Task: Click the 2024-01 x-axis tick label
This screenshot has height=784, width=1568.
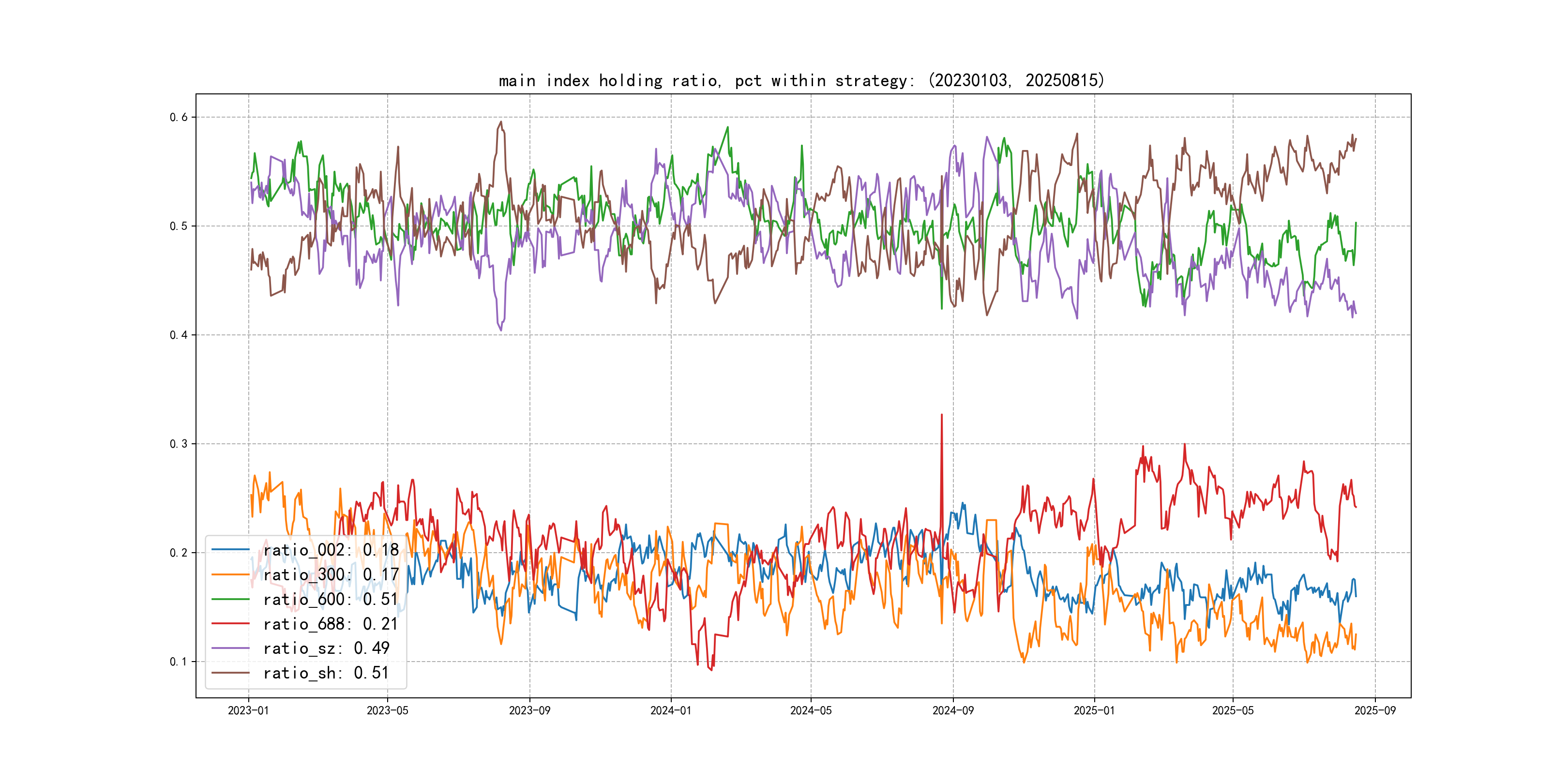Action: pyautogui.click(x=671, y=710)
